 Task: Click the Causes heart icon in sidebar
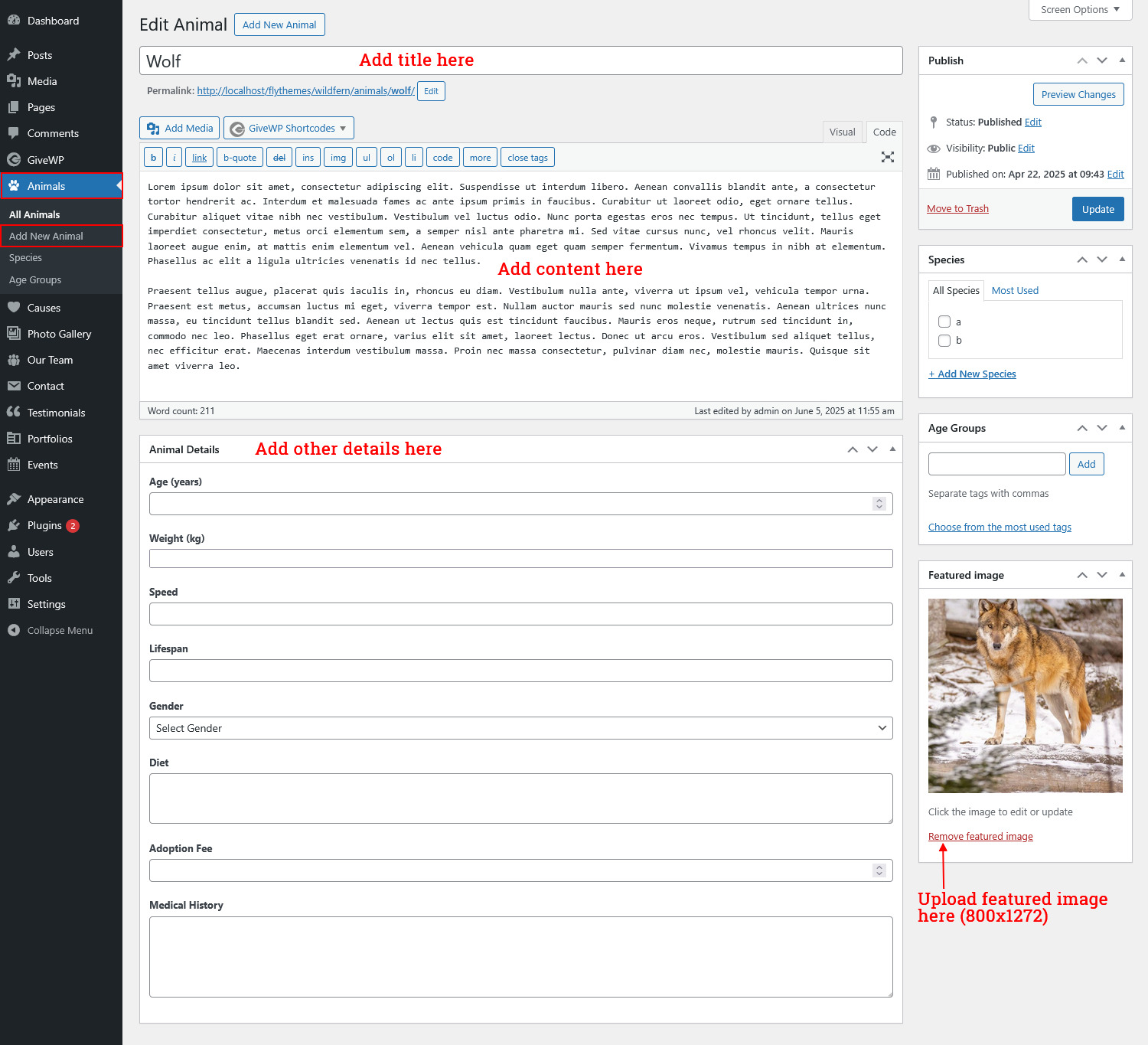coord(14,308)
